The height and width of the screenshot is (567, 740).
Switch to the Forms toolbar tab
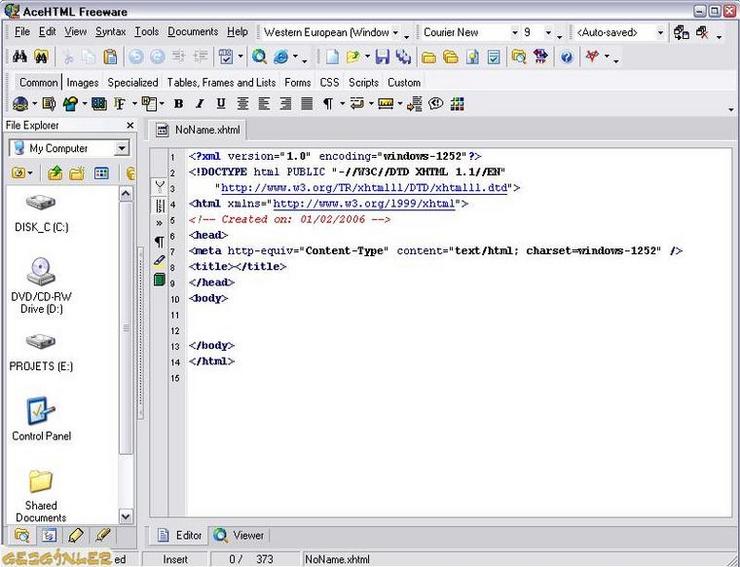click(x=297, y=83)
